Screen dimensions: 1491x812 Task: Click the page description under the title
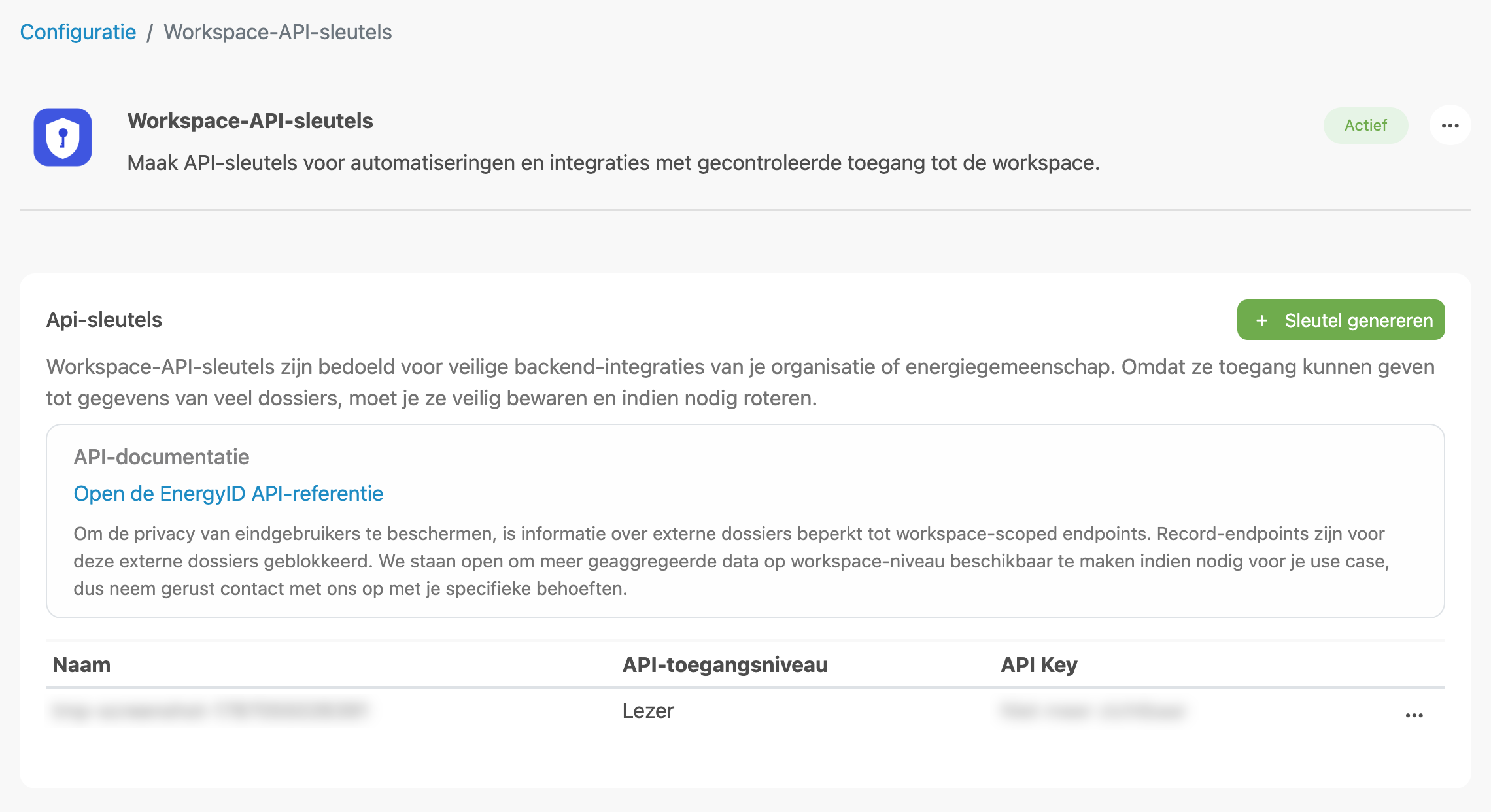[613, 163]
